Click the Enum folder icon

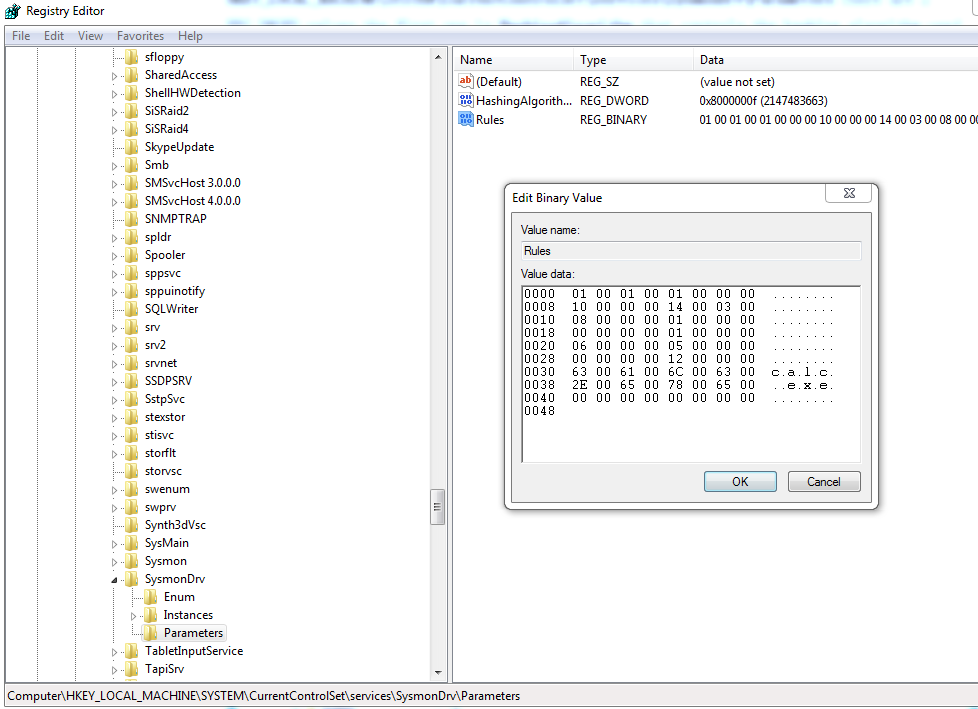click(x=150, y=597)
